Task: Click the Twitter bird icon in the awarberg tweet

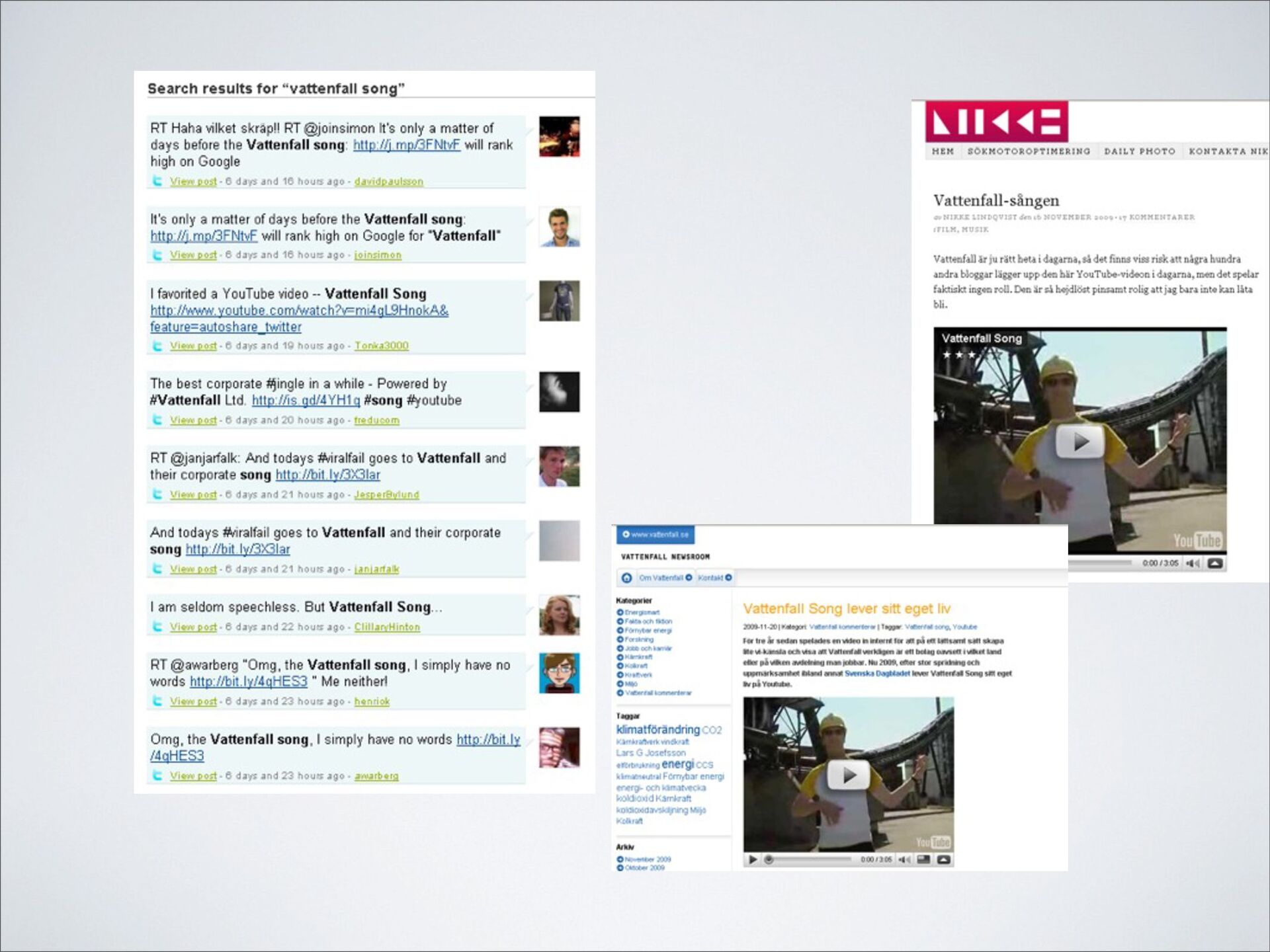Action: click(157, 775)
